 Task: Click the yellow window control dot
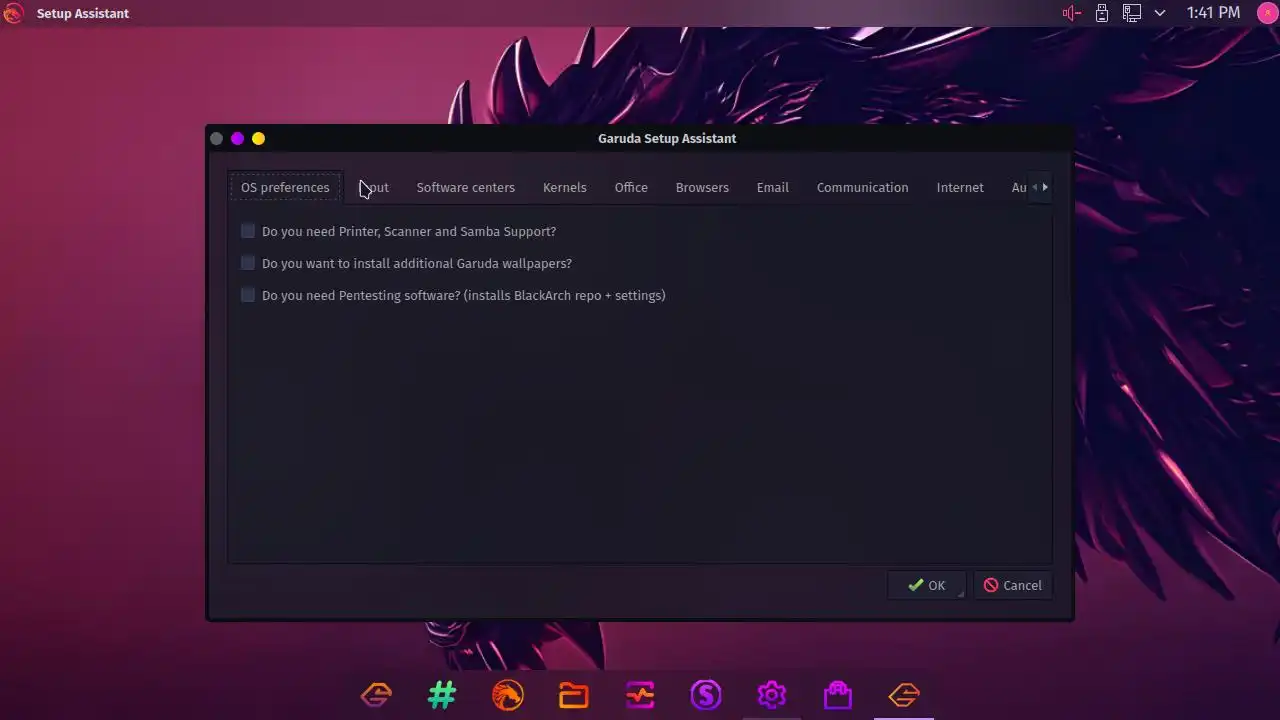258,138
